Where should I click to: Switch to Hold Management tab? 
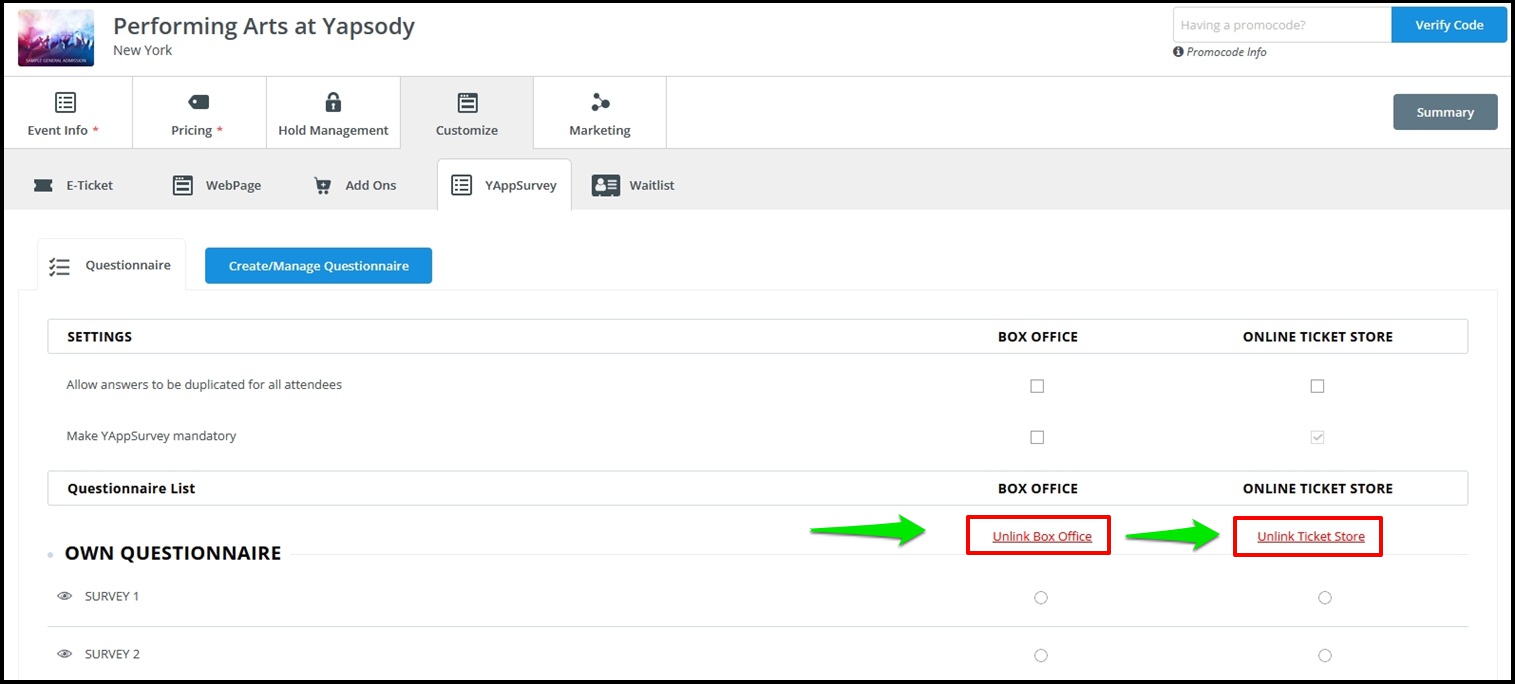(333, 113)
